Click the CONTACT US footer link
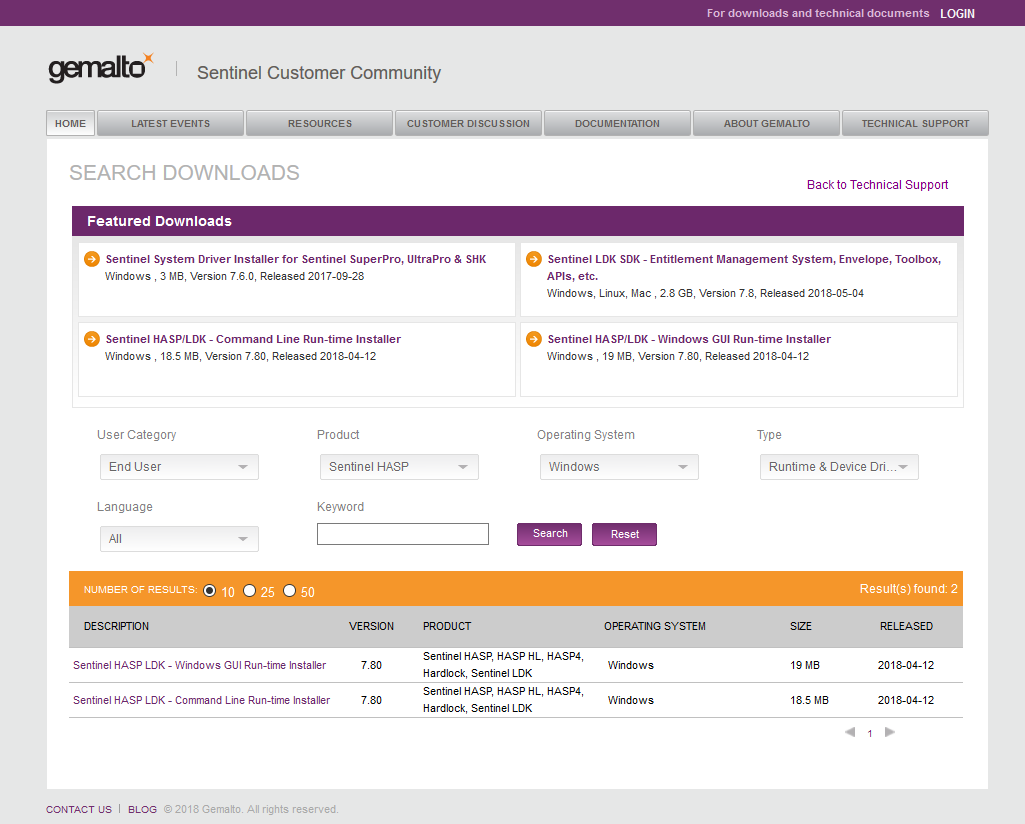The height and width of the screenshot is (824, 1025). [78, 809]
